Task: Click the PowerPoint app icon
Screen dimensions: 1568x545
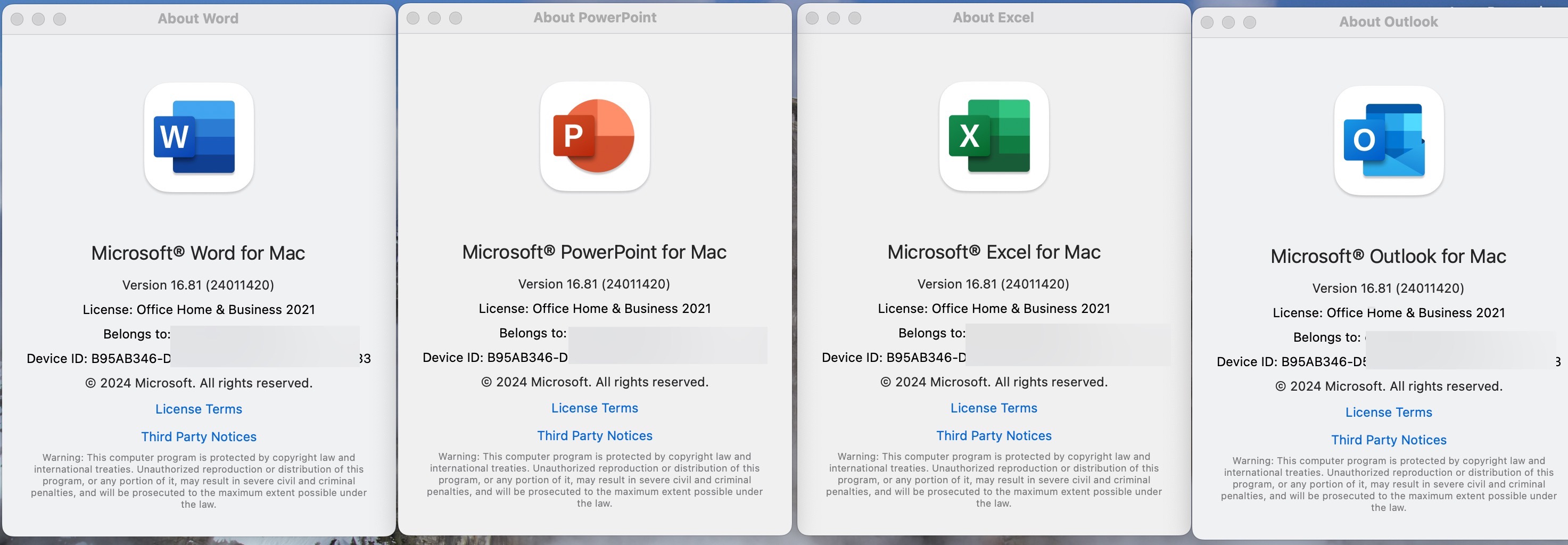Action: (x=595, y=136)
